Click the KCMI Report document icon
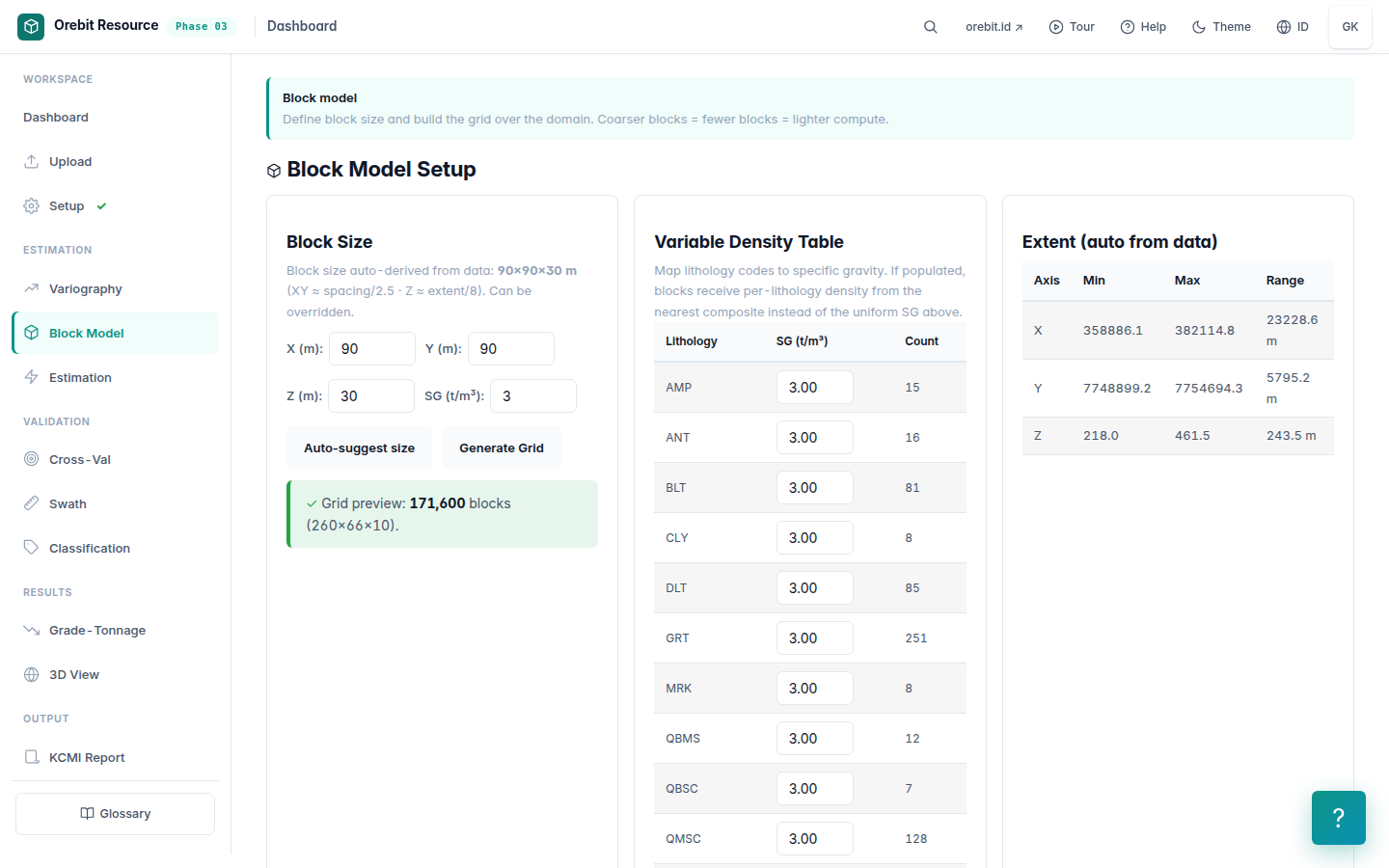Image resolution: width=1389 pixels, height=868 pixels. pyautogui.click(x=32, y=758)
